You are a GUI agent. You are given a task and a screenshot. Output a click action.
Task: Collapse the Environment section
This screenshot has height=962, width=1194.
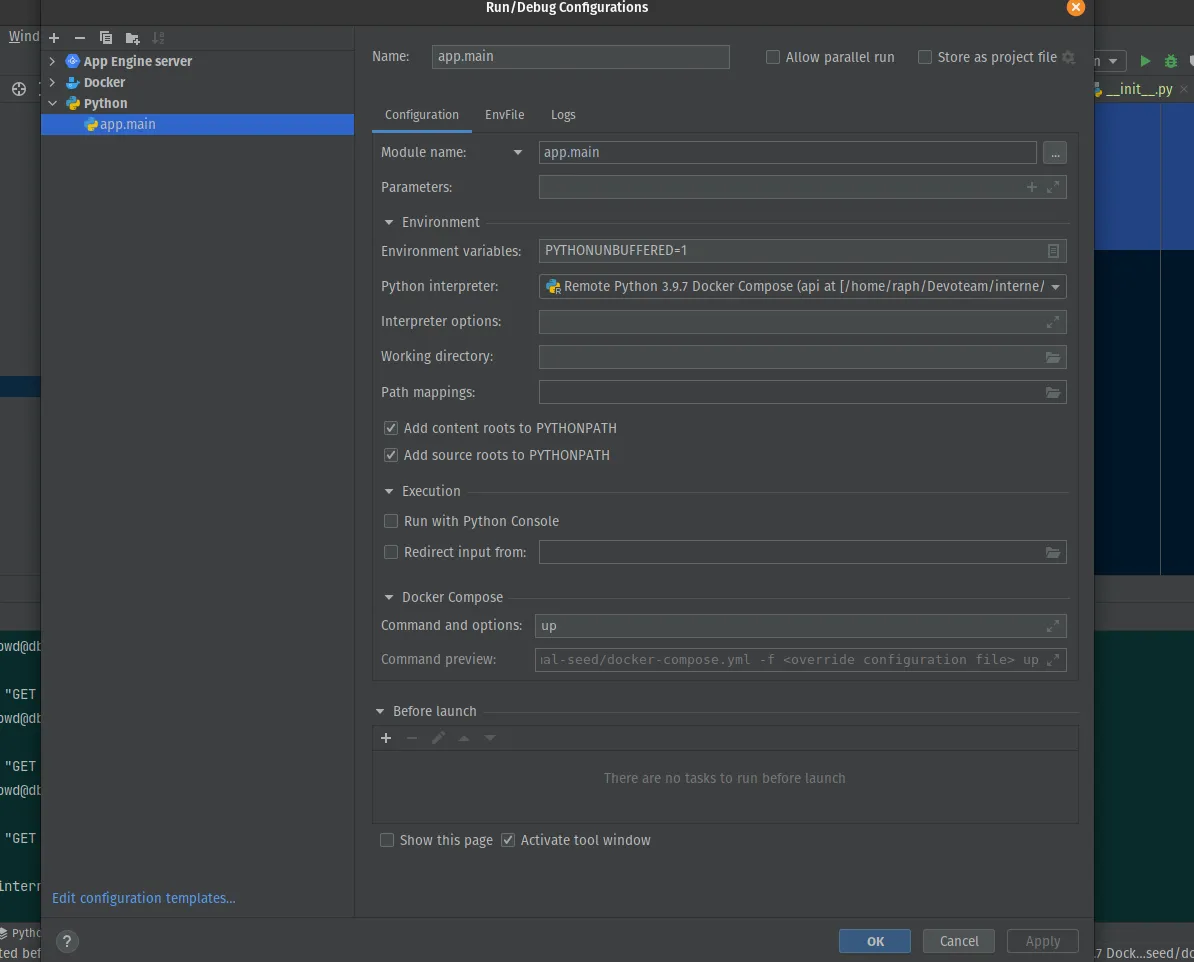389,222
